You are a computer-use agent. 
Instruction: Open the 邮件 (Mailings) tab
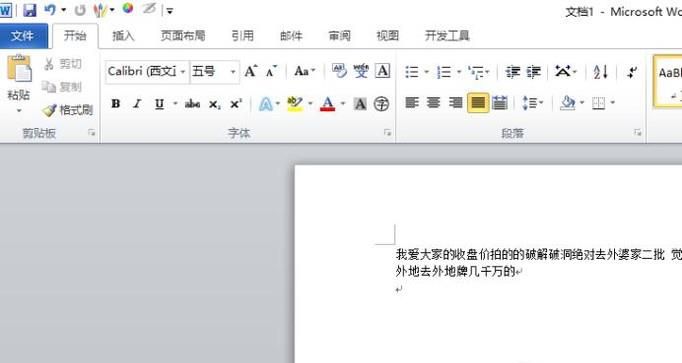pyautogui.click(x=291, y=36)
